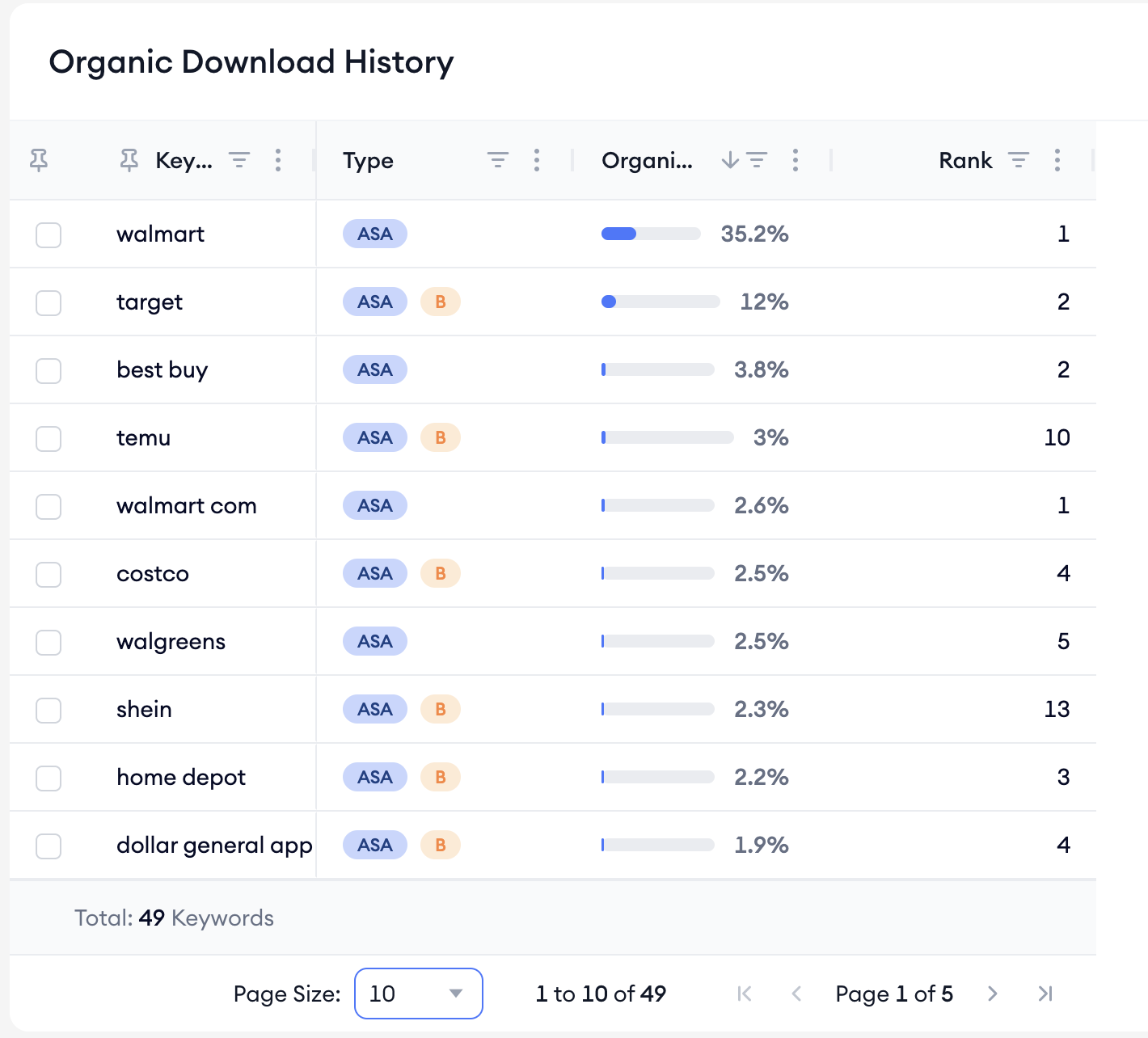The height and width of the screenshot is (1038, 1148).
Task: Jump to last page of results
Action: click(1045, 994)
